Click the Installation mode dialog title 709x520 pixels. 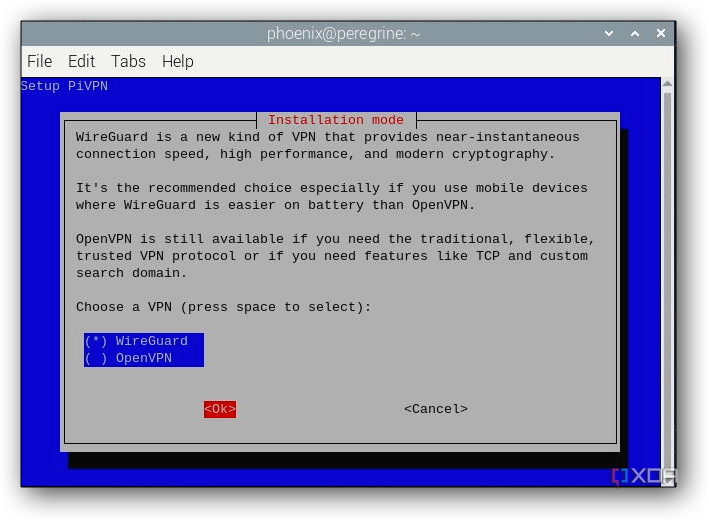click(x=336, y=120)
